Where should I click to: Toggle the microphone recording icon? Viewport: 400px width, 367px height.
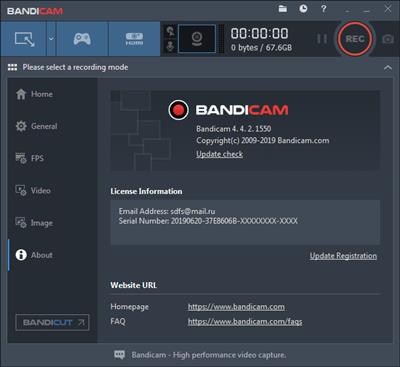pyautogui.click(x=170, y=47)
